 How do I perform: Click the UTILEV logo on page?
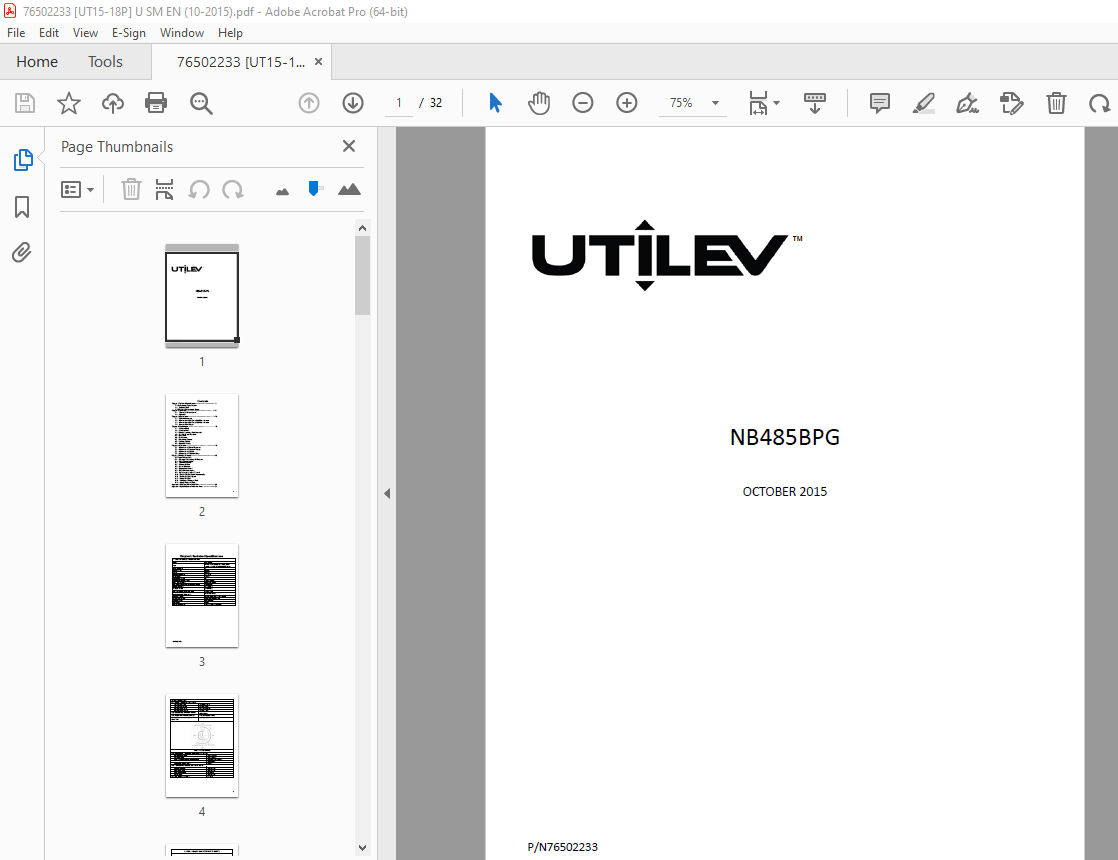pos(667,255)
